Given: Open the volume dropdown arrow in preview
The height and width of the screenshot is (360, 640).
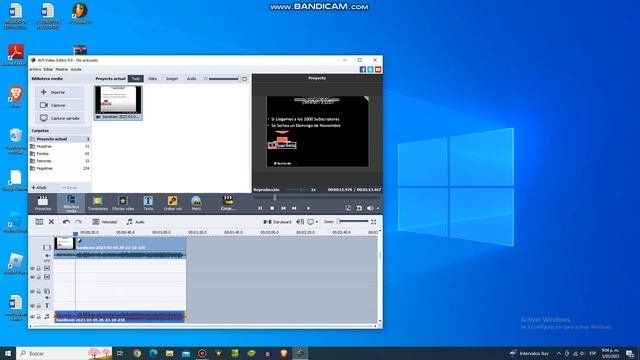Looking at the screenshot, I should (x=378, y=208).
